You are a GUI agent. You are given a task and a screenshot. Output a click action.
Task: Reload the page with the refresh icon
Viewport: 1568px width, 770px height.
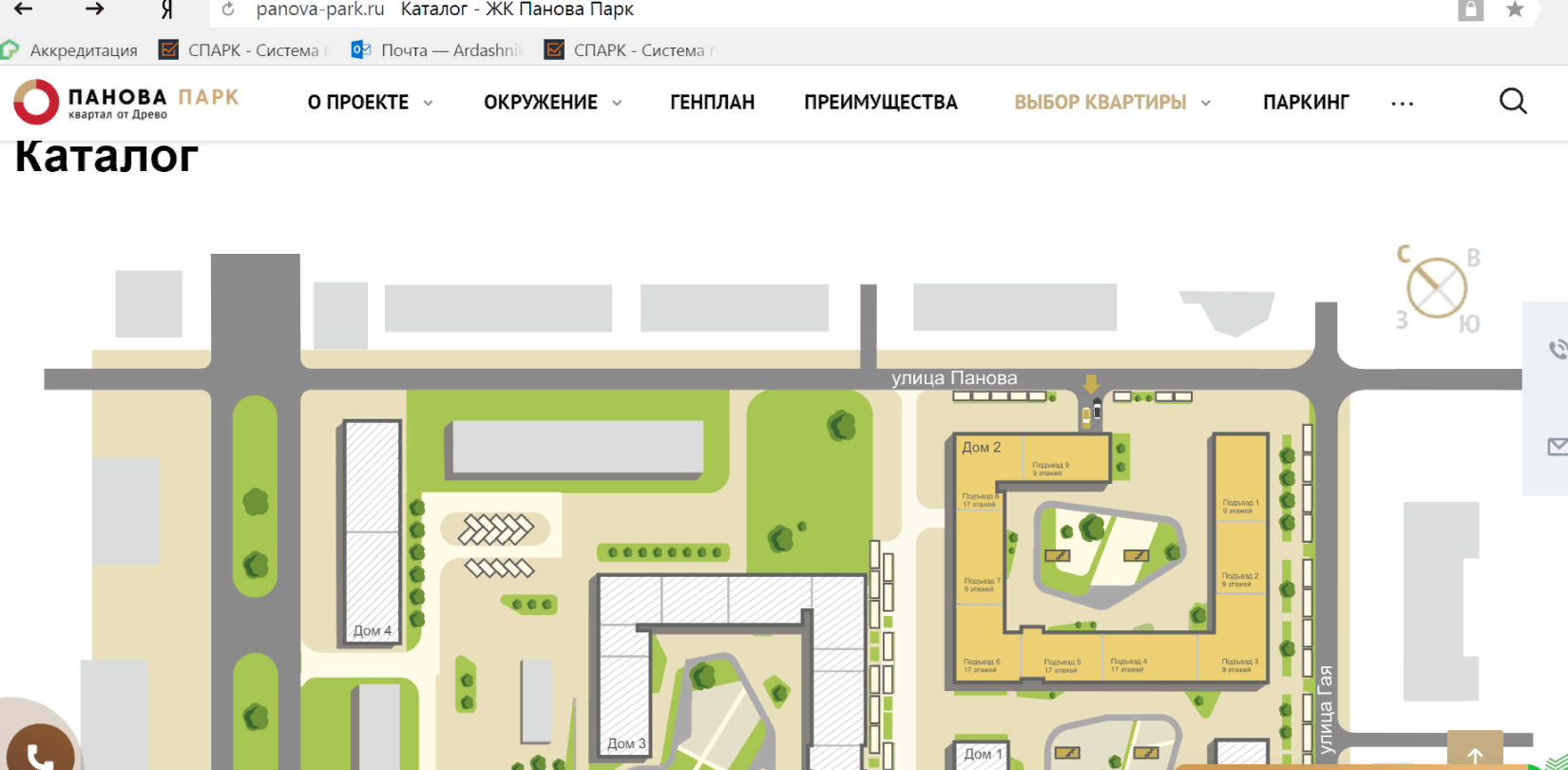coord(228,10)
